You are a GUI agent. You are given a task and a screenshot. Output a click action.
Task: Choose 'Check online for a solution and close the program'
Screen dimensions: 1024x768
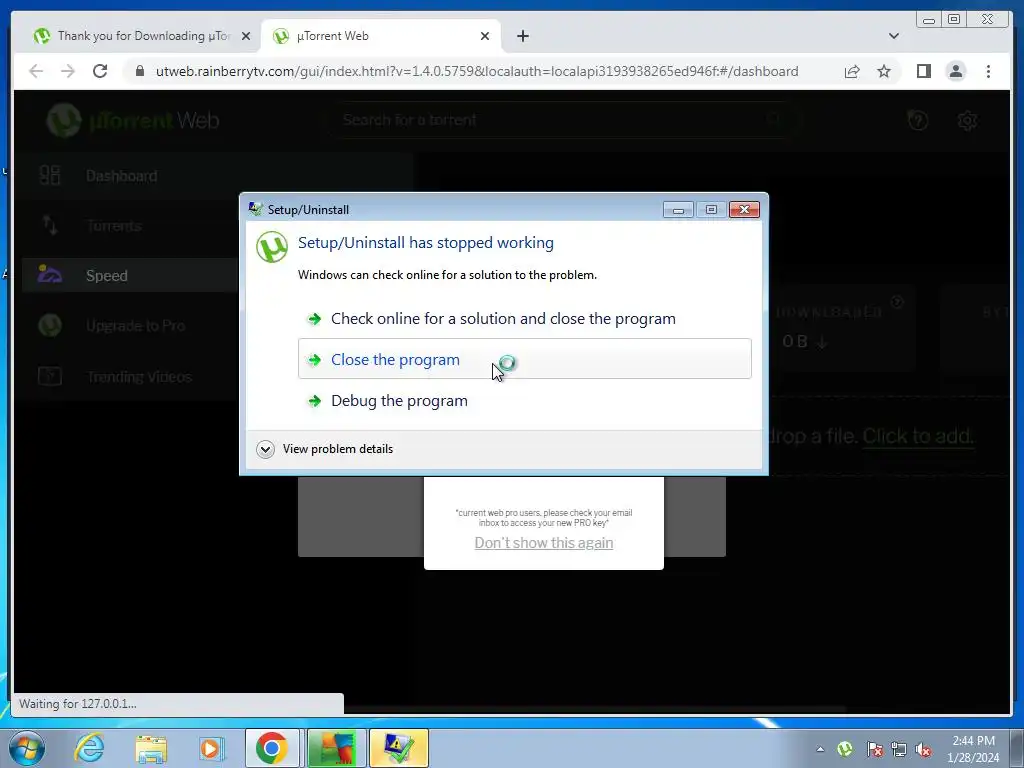click(503, 319)
